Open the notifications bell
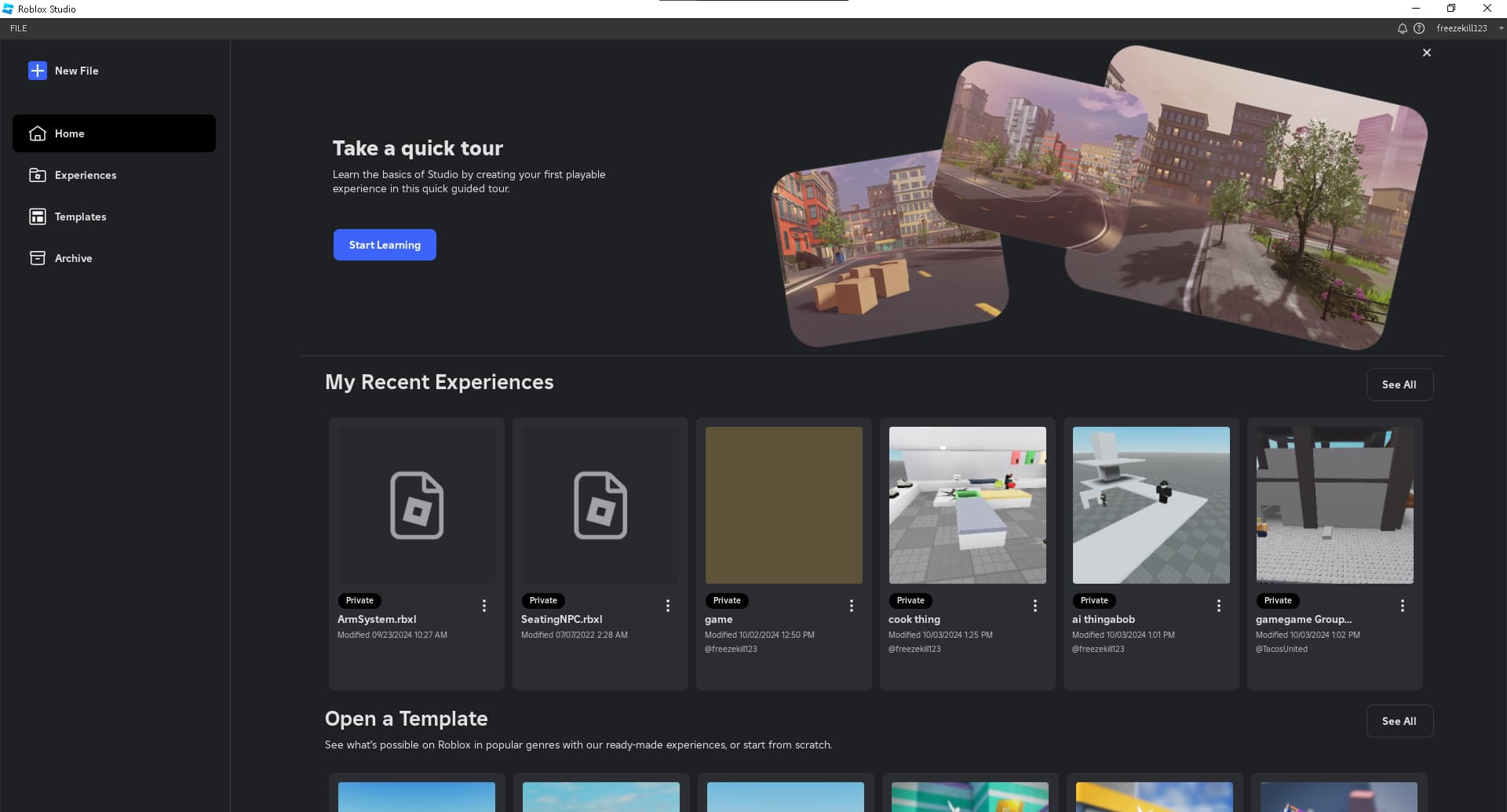The width and height of the screenshot is (1507, 812). (x=1402, y=28)
